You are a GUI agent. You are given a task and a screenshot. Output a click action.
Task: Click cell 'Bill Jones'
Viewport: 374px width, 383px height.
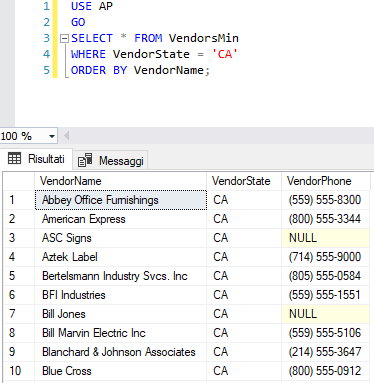[x=121, y=314]
